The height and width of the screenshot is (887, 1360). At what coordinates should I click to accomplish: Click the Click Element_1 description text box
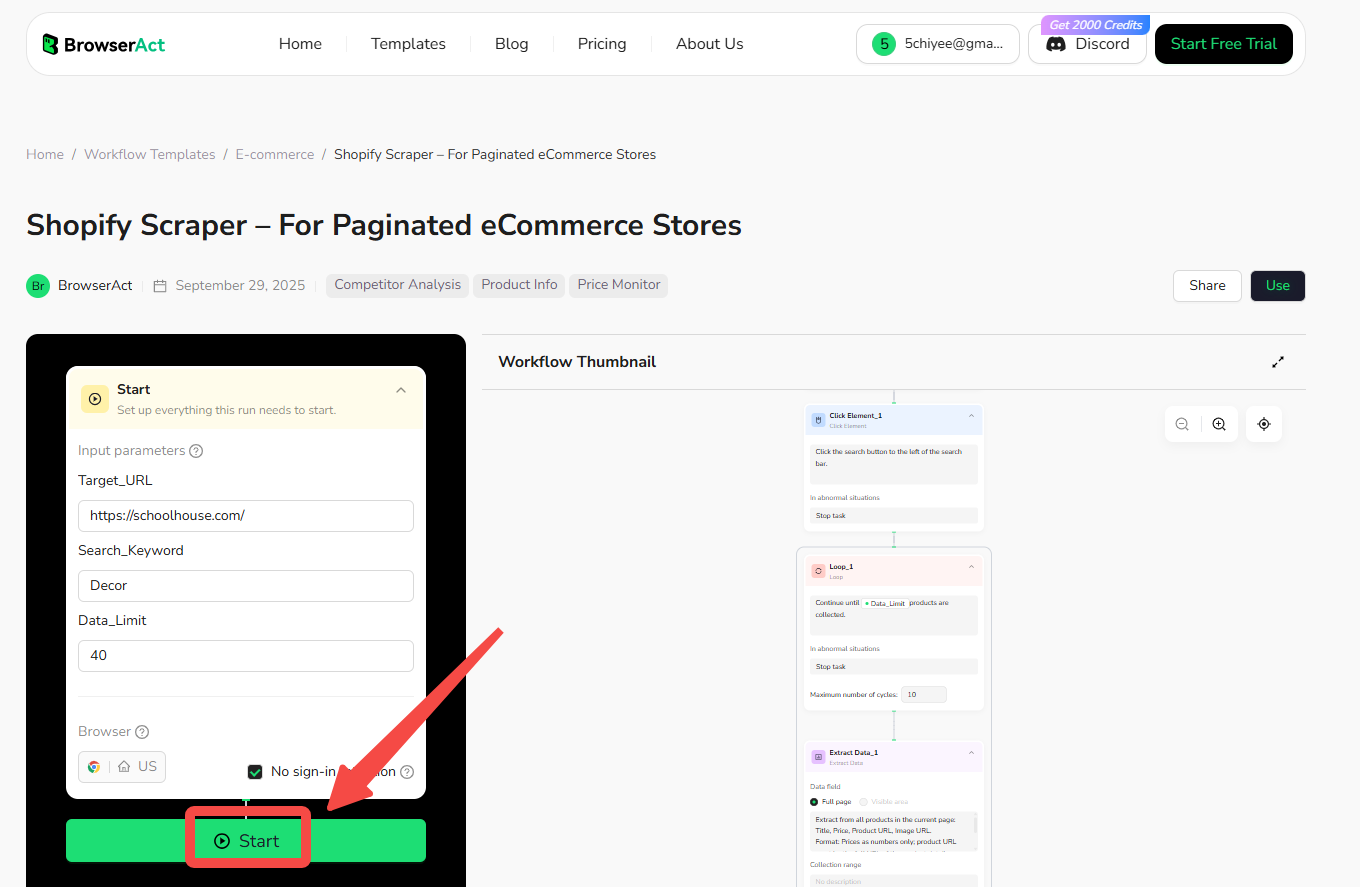[893, 464]
